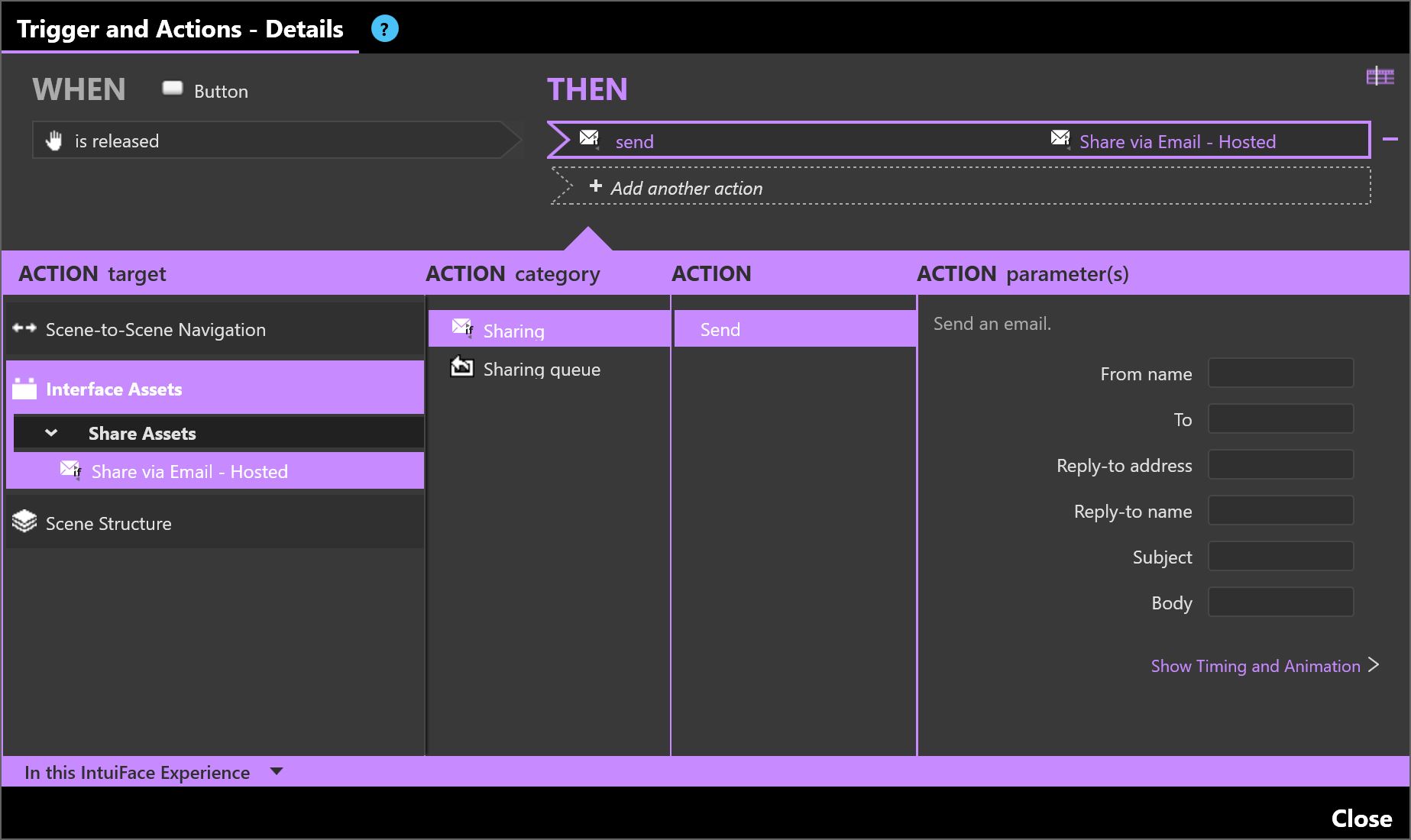Remove the send action with the minus icon
Viewport: 1411px width, 840px height.
tap(1390, 140)
